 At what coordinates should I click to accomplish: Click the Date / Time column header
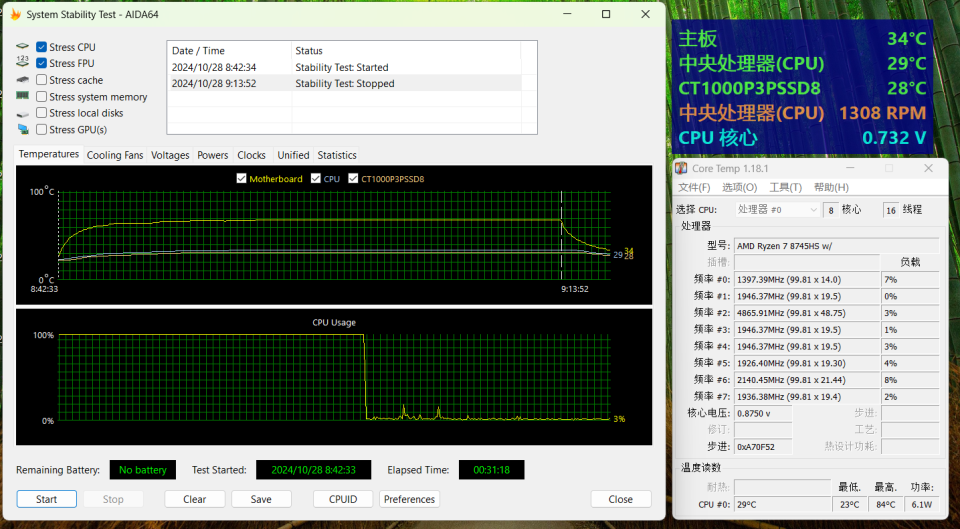pyautogui.click(x=229, y=51)
